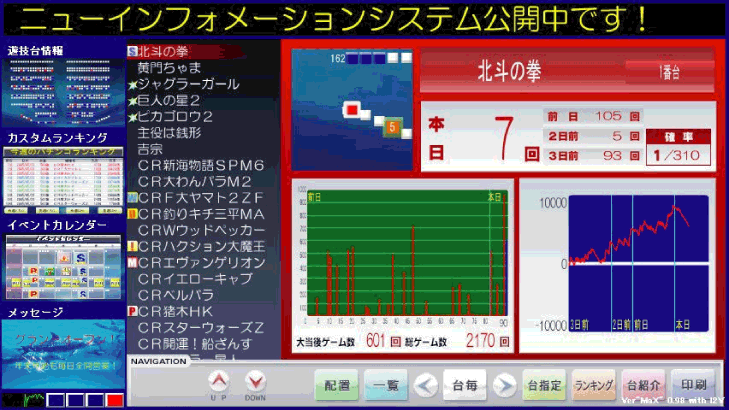Select CRベルバラ in the list
The image size is (729, 410).
click(x=176, y=295)
